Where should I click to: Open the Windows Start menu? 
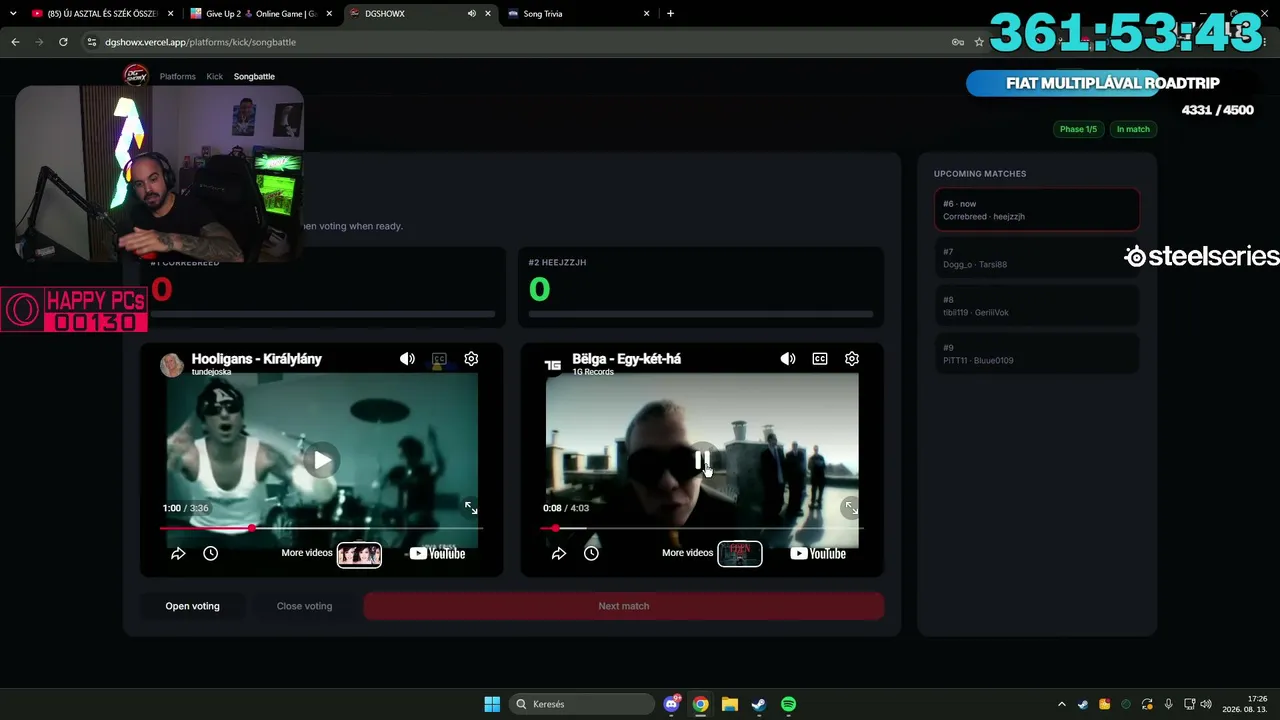point(492,704)
